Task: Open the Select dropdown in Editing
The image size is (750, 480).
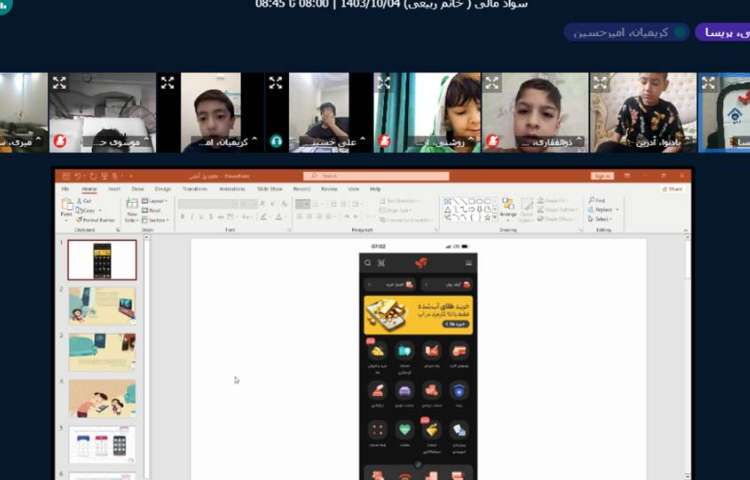Action: point(600,219)
